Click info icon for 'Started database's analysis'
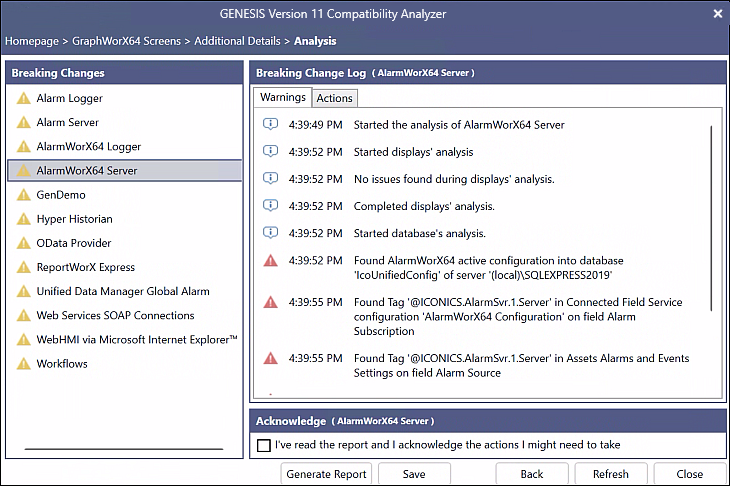Screen dimensions: 730x486 click(270, 233)
